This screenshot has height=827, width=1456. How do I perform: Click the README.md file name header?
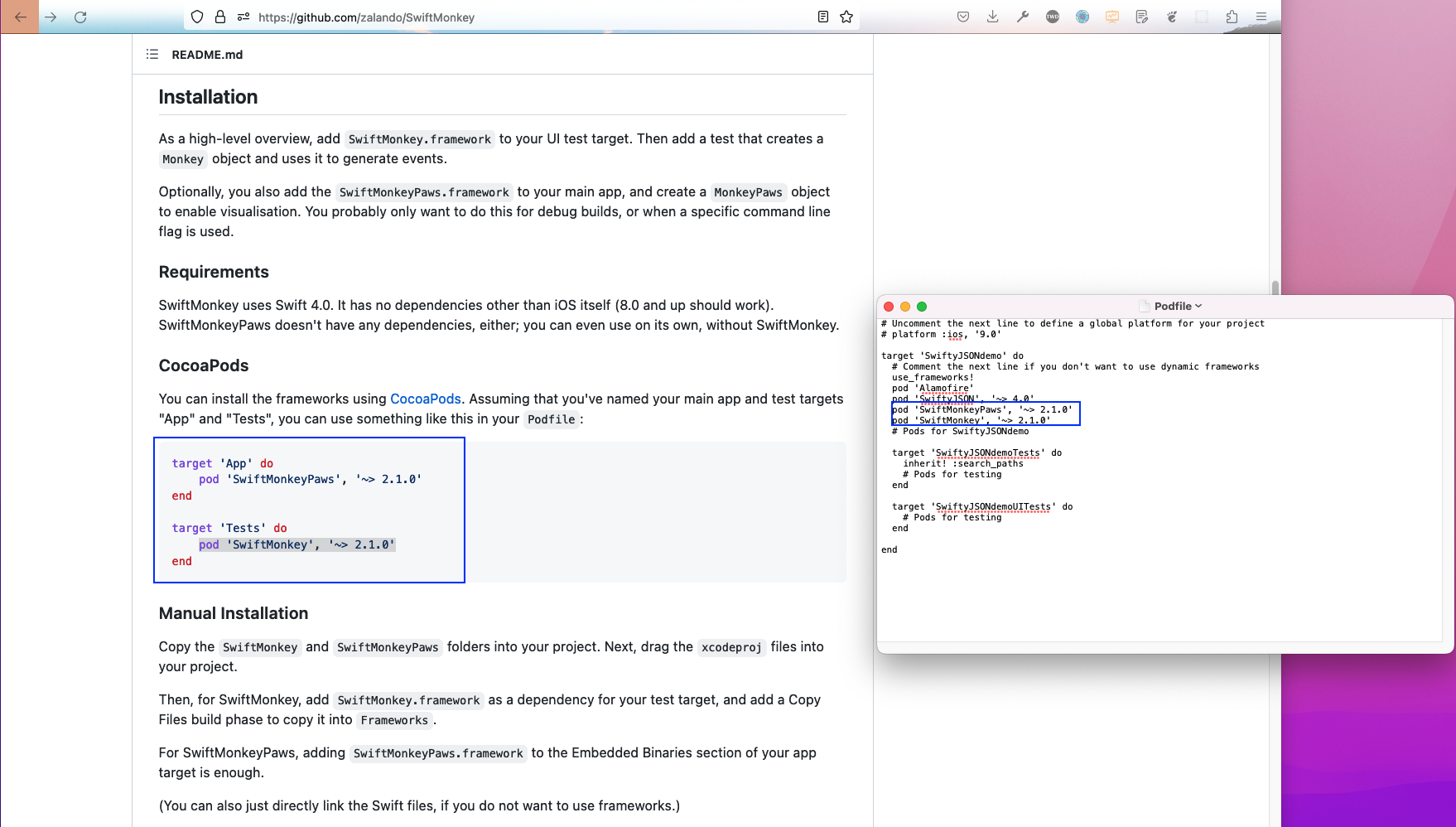click(207, 55)
